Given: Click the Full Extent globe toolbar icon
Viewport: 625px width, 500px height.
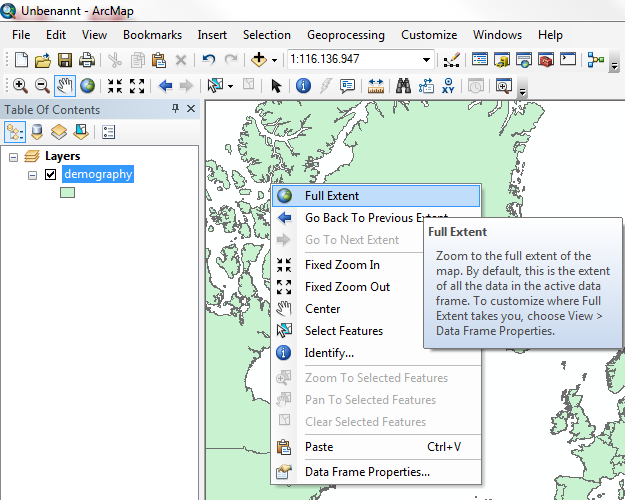Looking at the screenshot, I should pyautogui.click(x=87, y=86).
